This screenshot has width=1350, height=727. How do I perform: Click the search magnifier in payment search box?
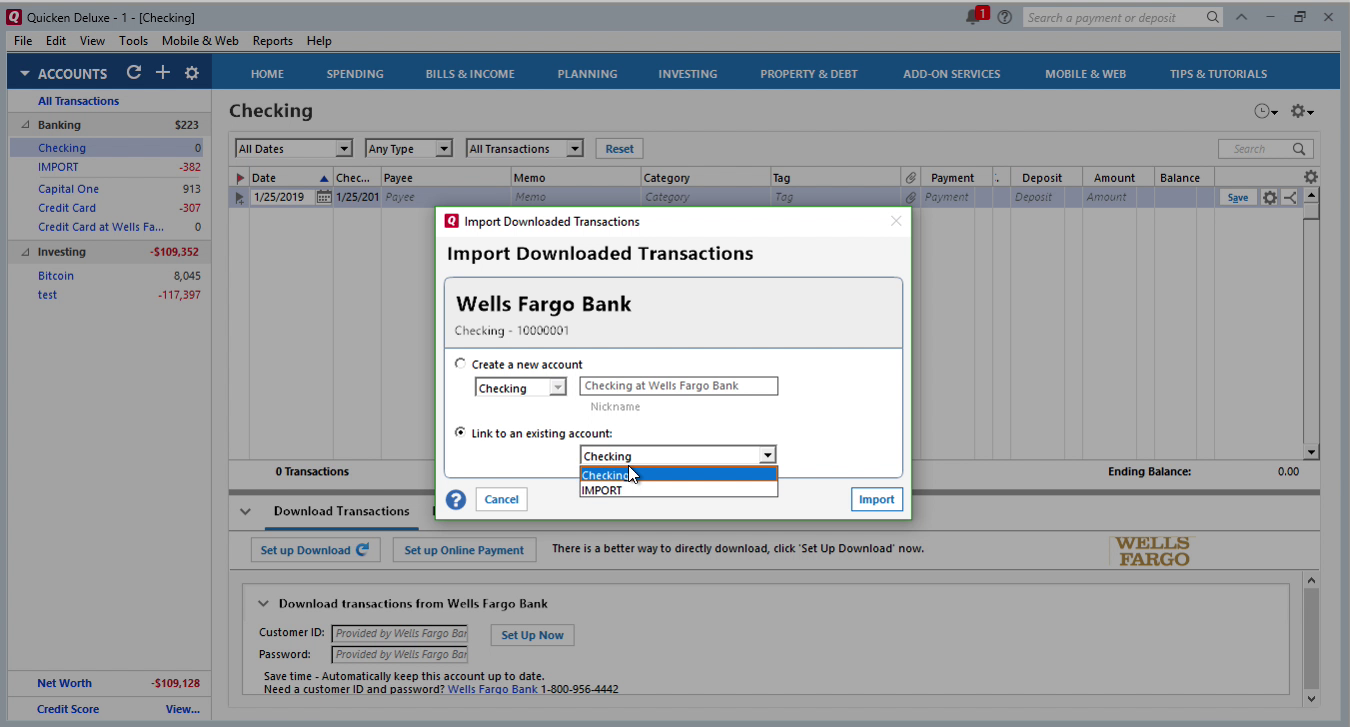point(1213,17)
